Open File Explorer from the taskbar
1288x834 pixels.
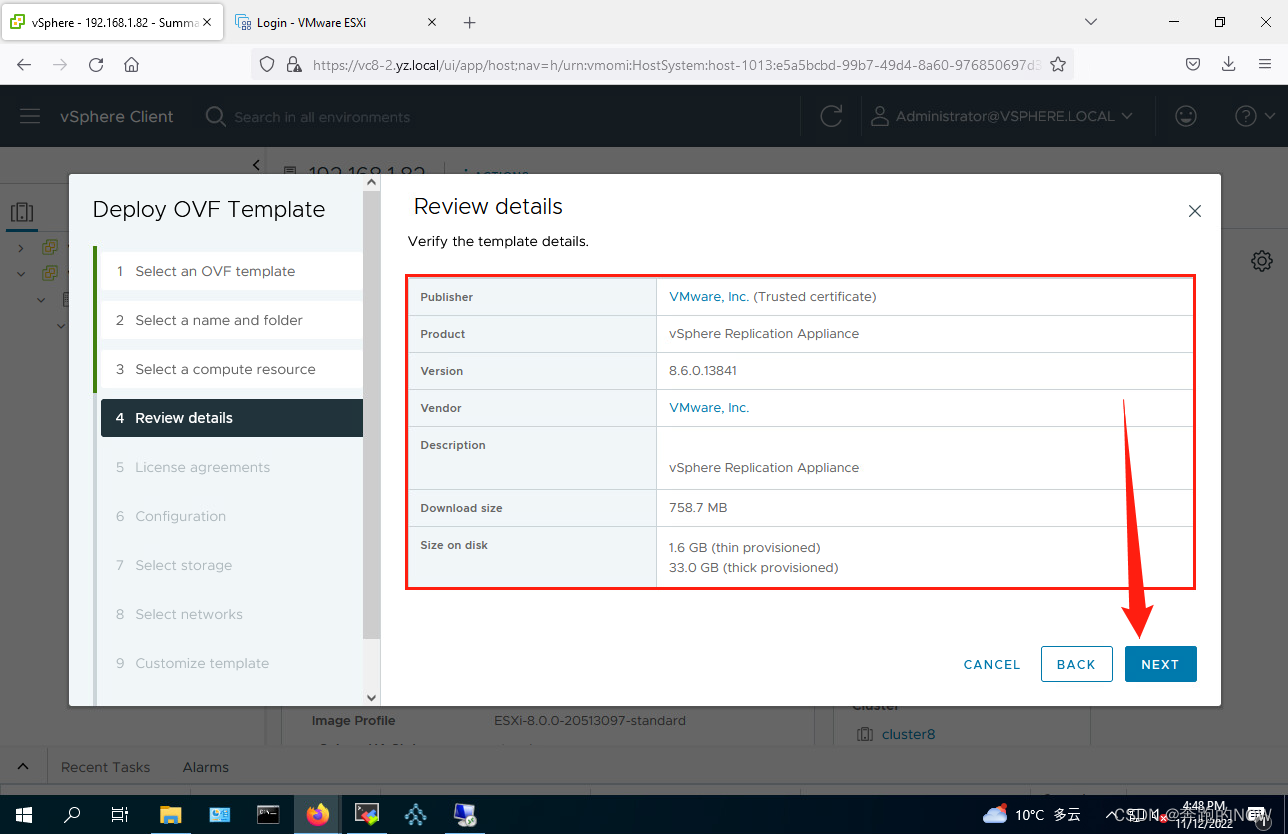coord(171,814)
